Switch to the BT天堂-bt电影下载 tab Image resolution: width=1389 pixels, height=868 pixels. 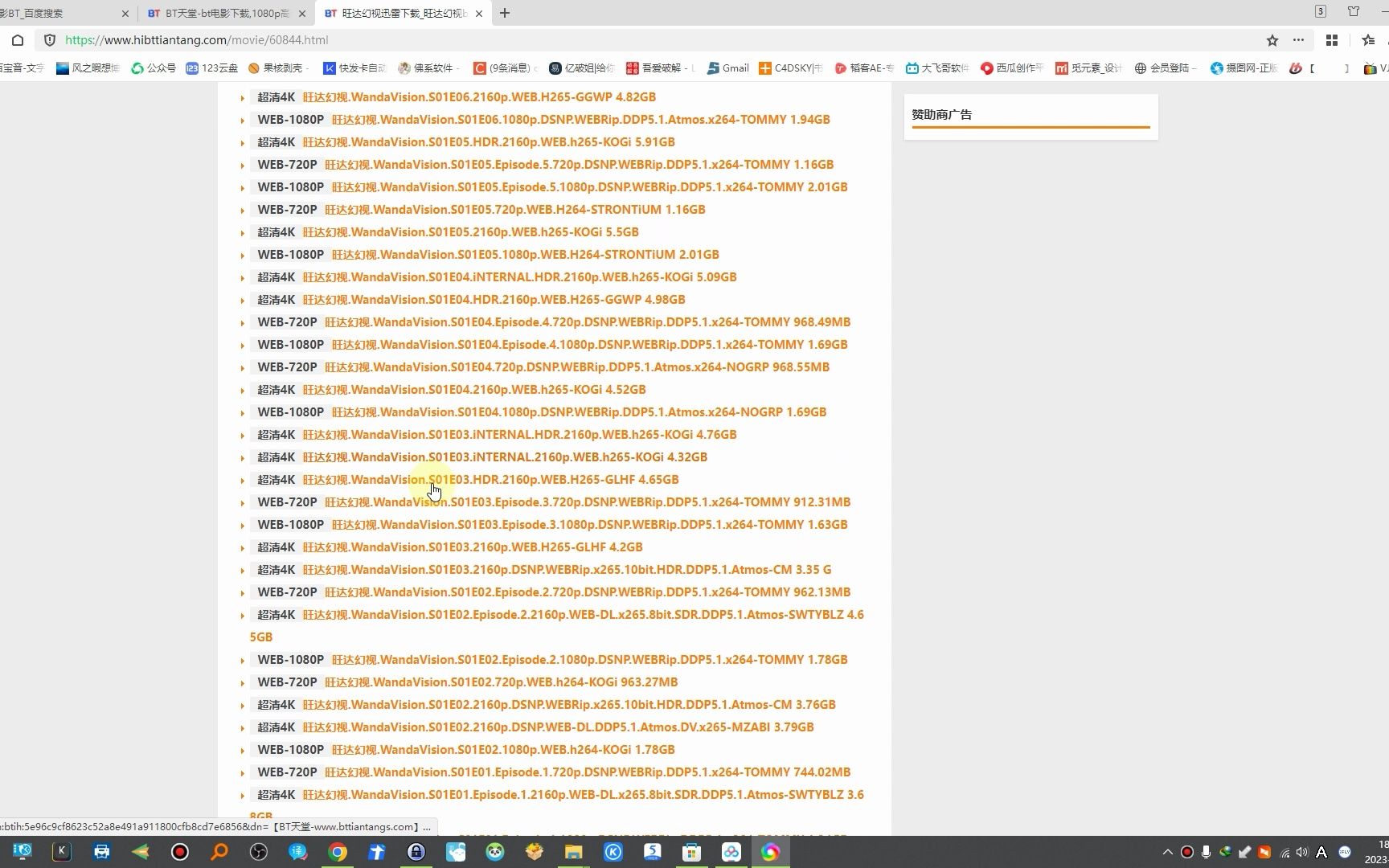[x=227, y=14]
